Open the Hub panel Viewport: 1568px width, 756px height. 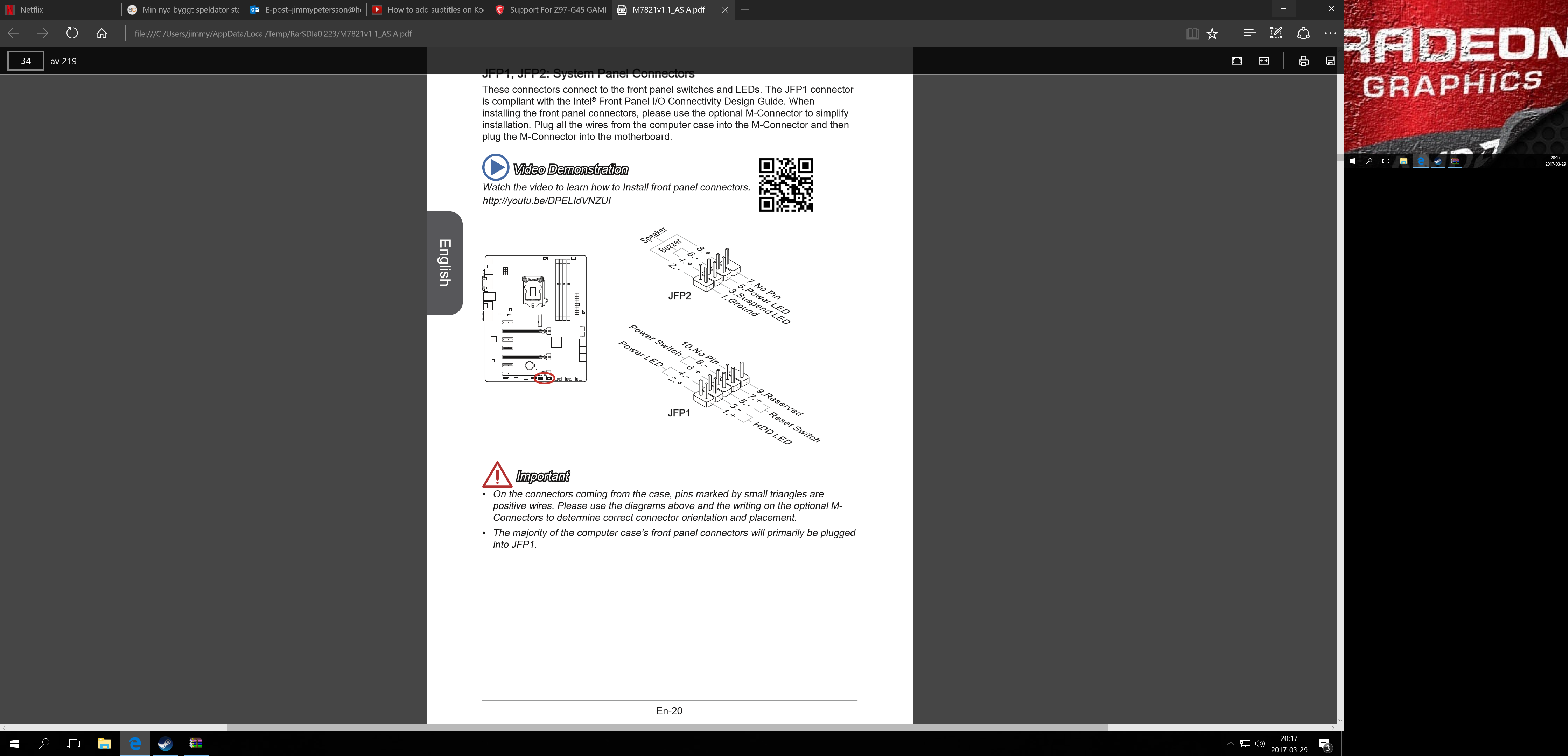(x=1249, y=34)
